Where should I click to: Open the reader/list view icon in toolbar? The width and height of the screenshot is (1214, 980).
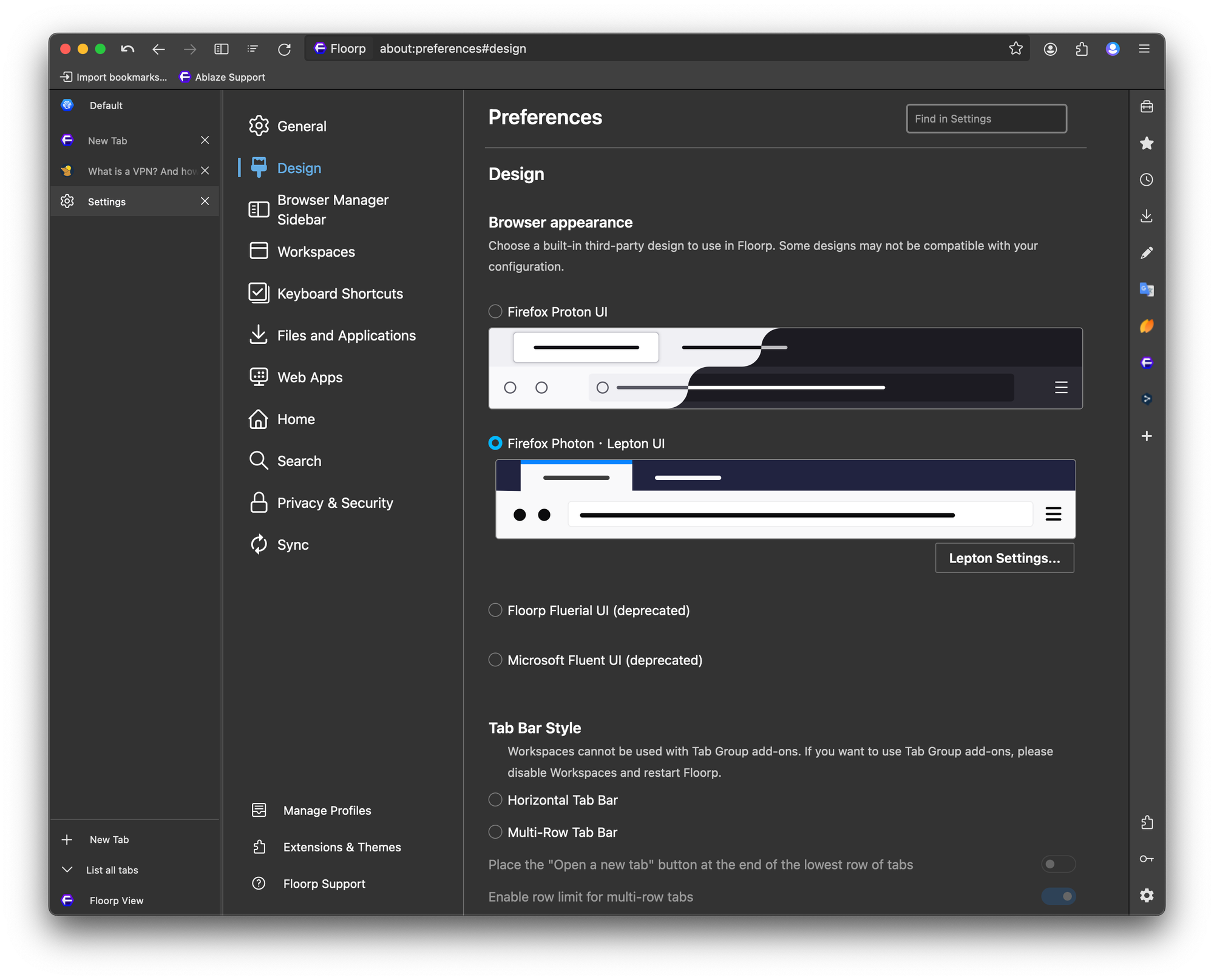[253, 49]
